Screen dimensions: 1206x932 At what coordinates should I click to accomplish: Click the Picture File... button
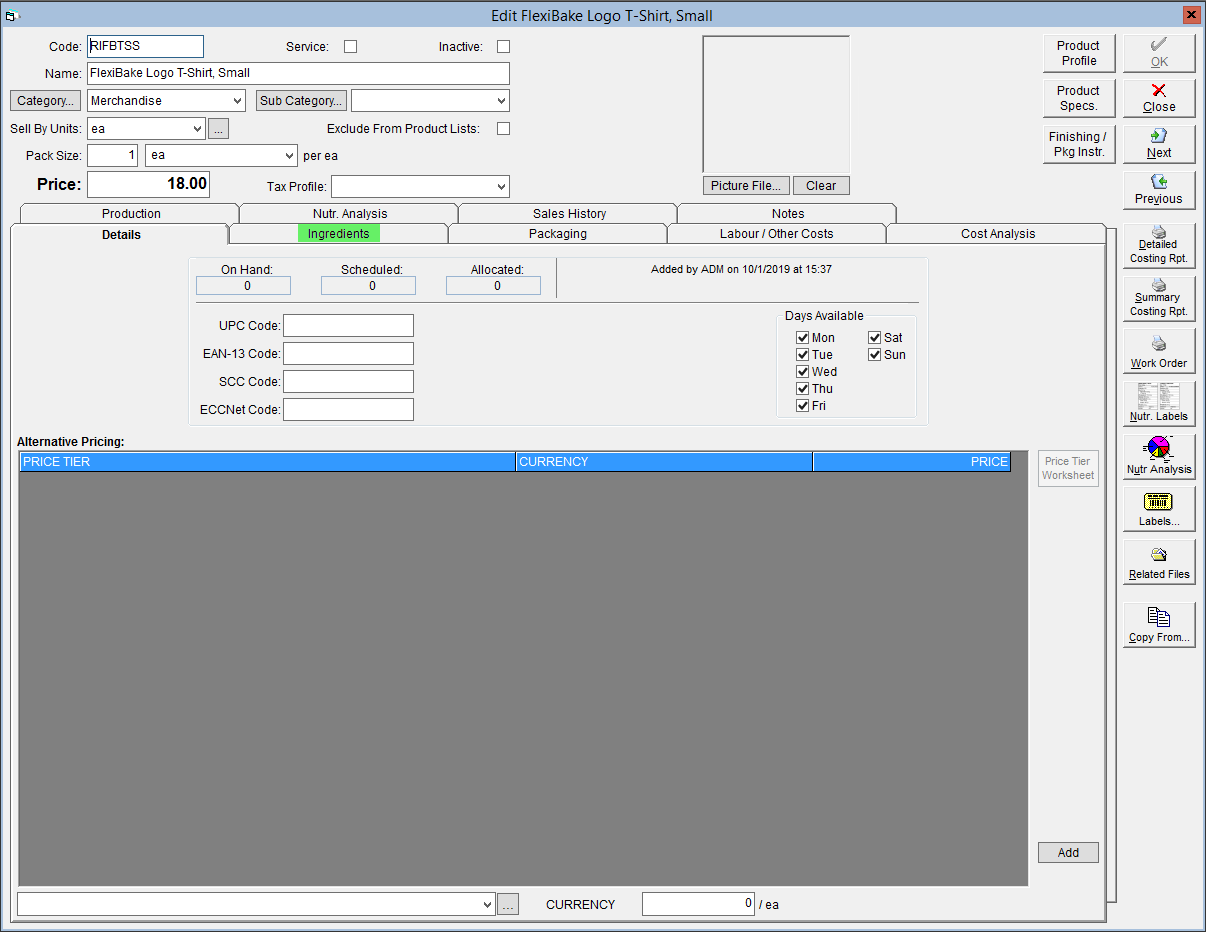point(746,186)
